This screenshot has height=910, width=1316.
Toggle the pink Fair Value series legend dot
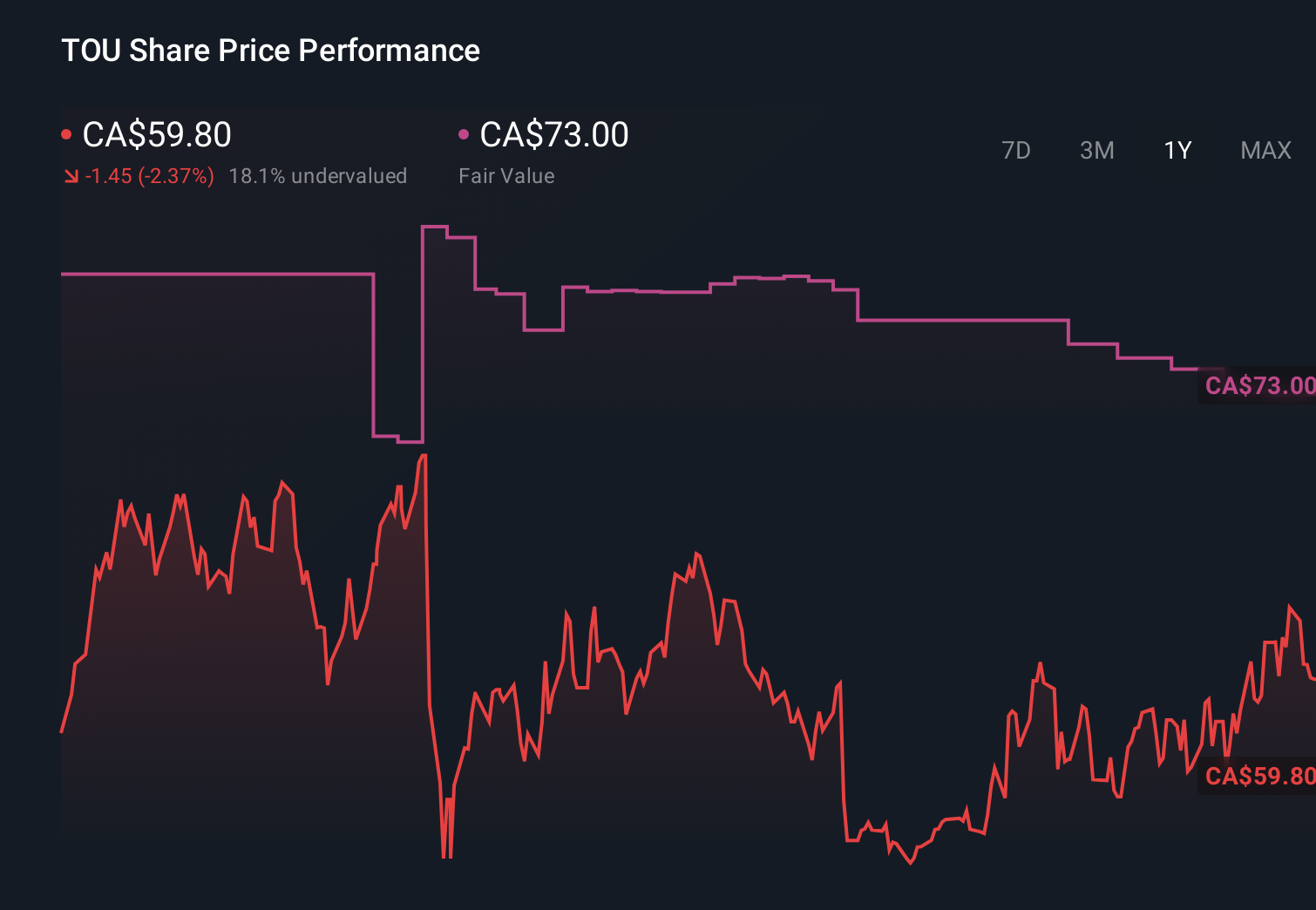[464, 132]
